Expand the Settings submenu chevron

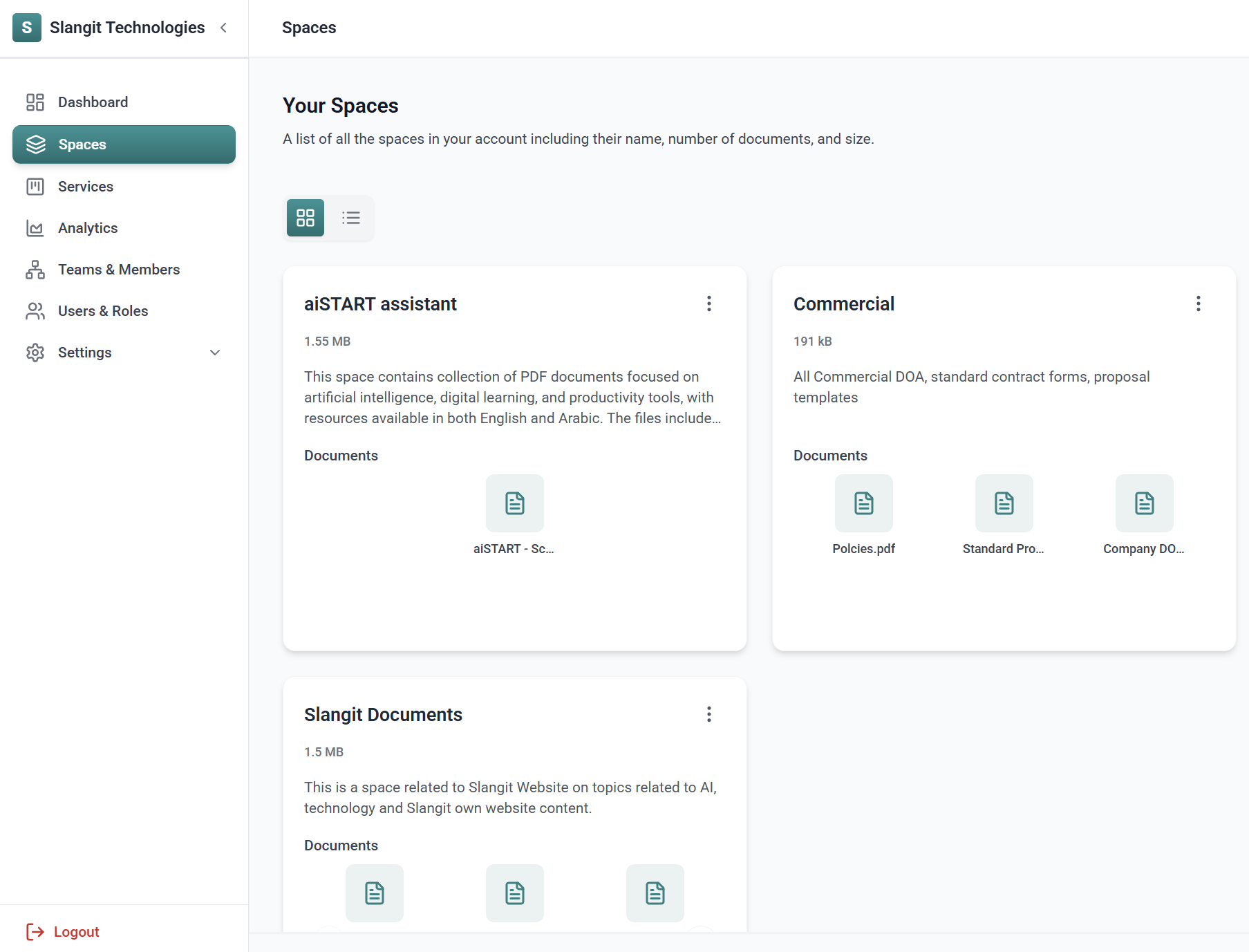(215, 353)
